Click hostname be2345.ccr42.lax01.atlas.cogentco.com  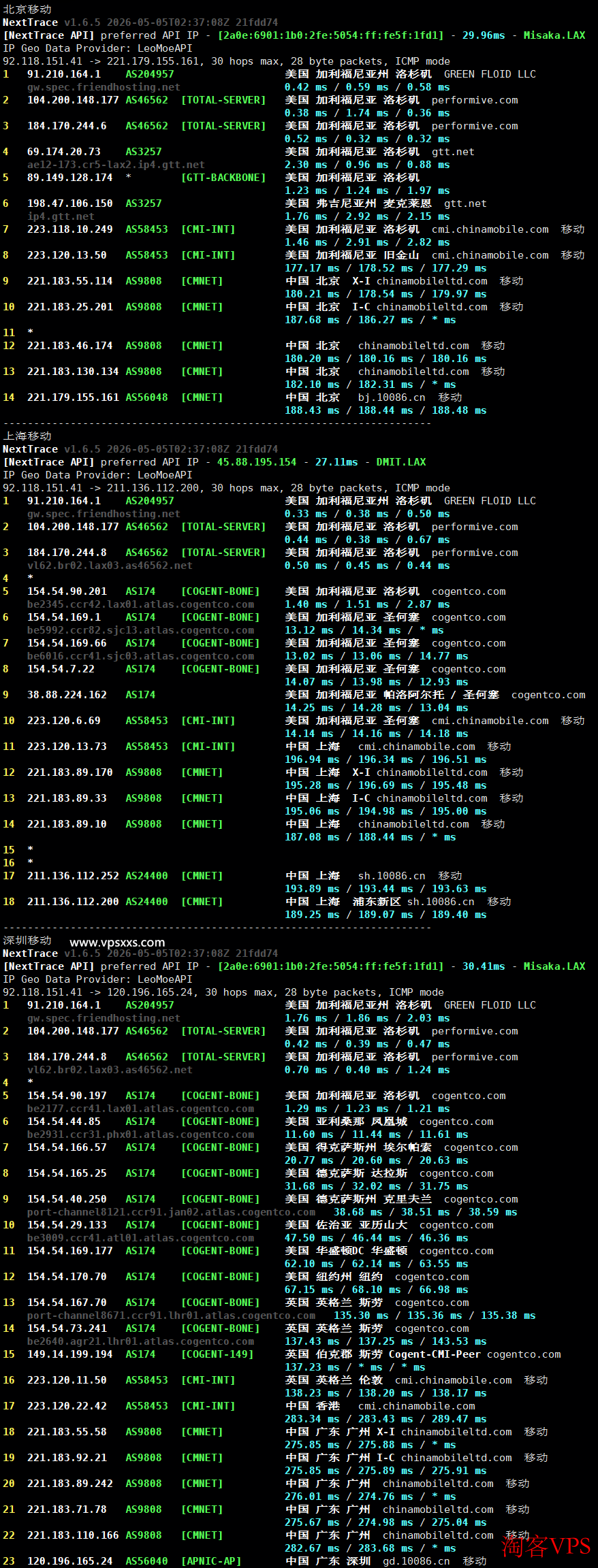pos(140,604)
